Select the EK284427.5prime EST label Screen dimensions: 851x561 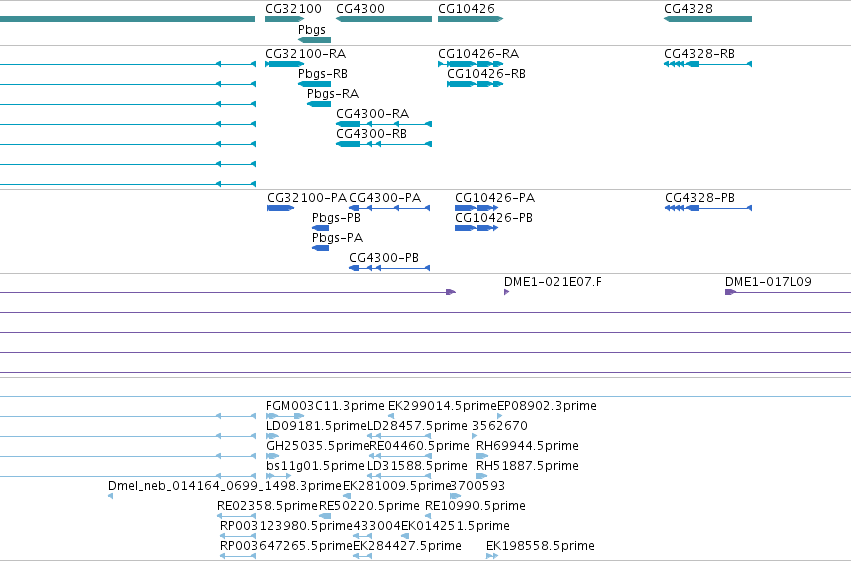tap(408, 546)
